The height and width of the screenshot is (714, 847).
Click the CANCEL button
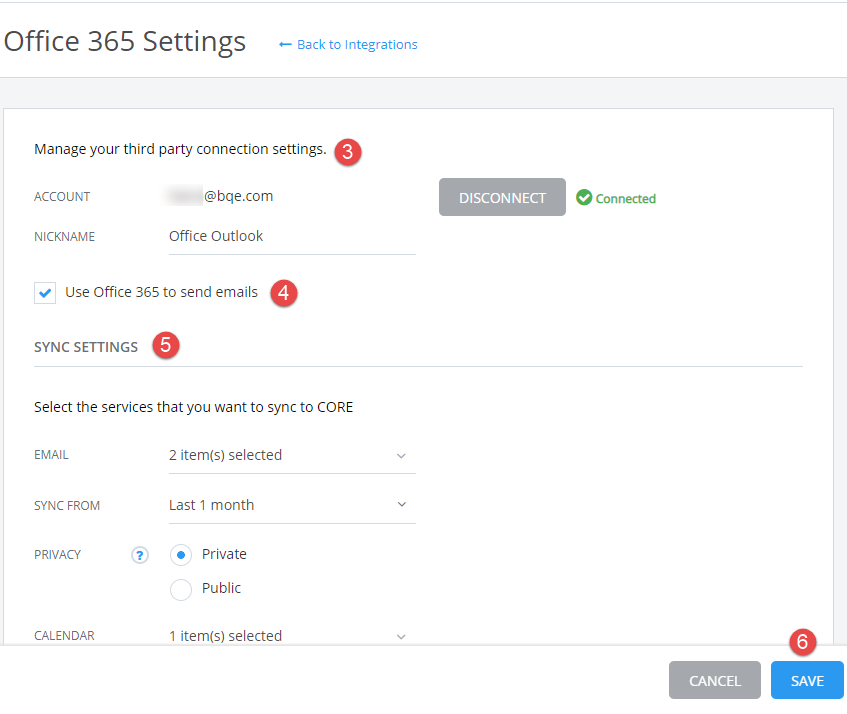click(714, 680)
